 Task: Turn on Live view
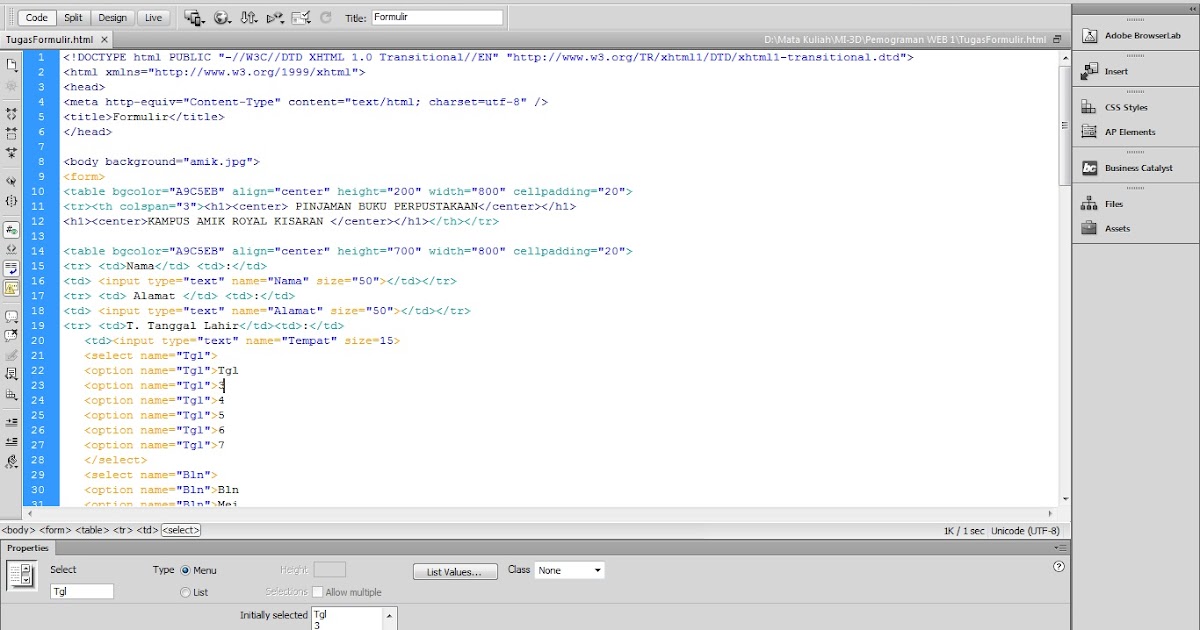[152, 18]
